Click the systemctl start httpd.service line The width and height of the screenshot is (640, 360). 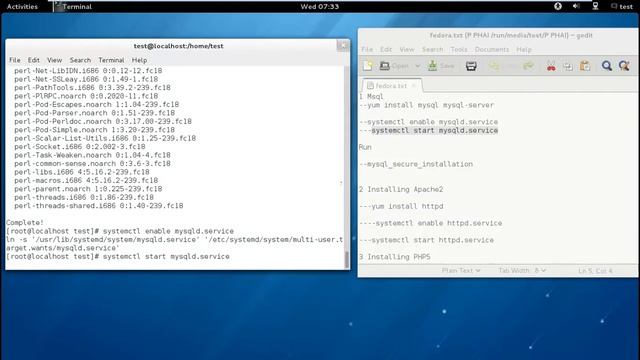pos(427,240)
